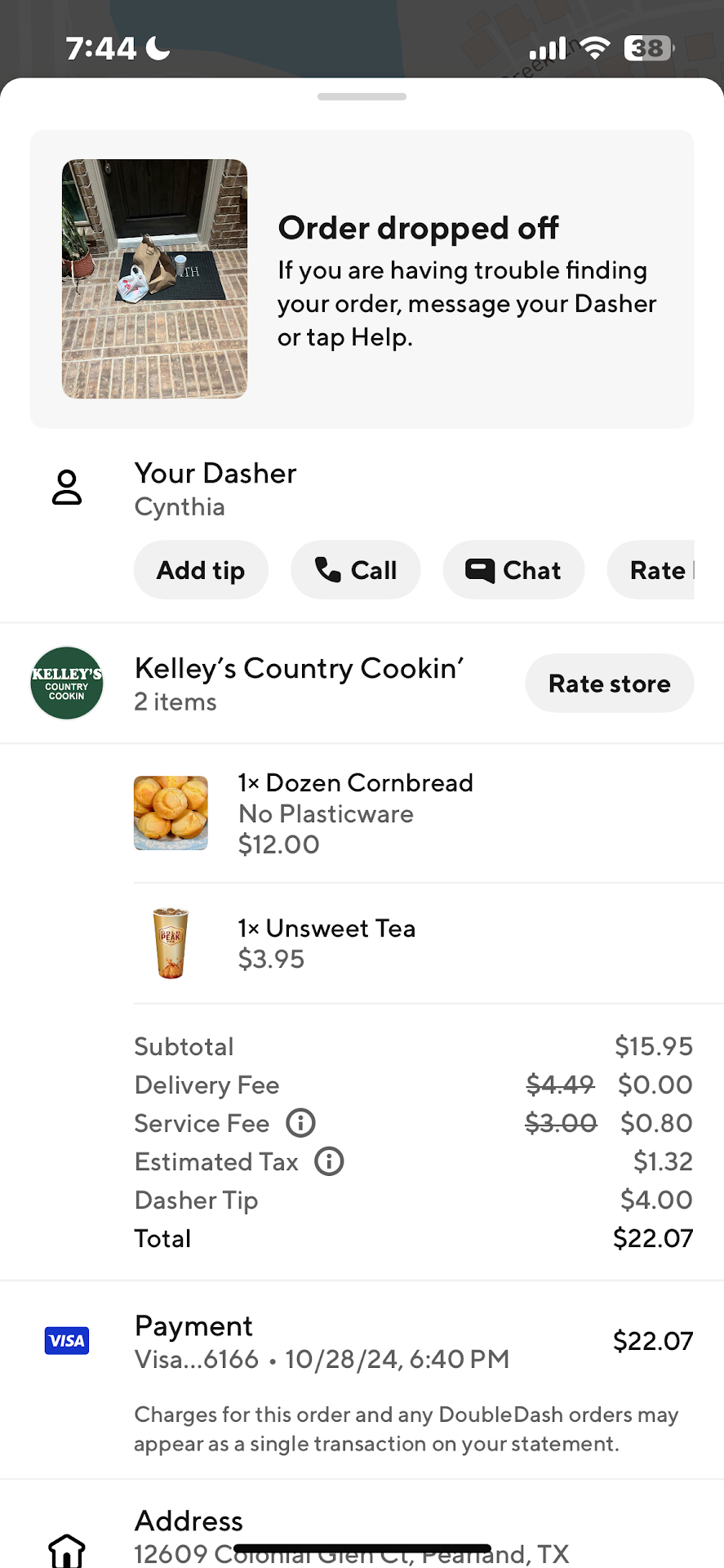This screenshot has height=1568, width=724.
Task: Tap the Dozen Cornbread item image
Action: coord(171,813)
